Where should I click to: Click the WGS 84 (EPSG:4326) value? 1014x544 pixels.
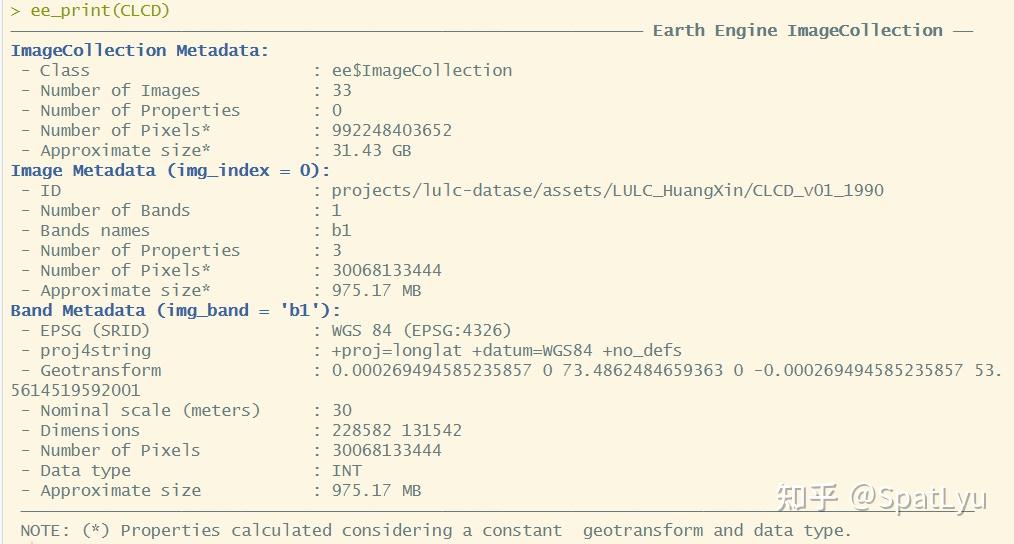421,330
